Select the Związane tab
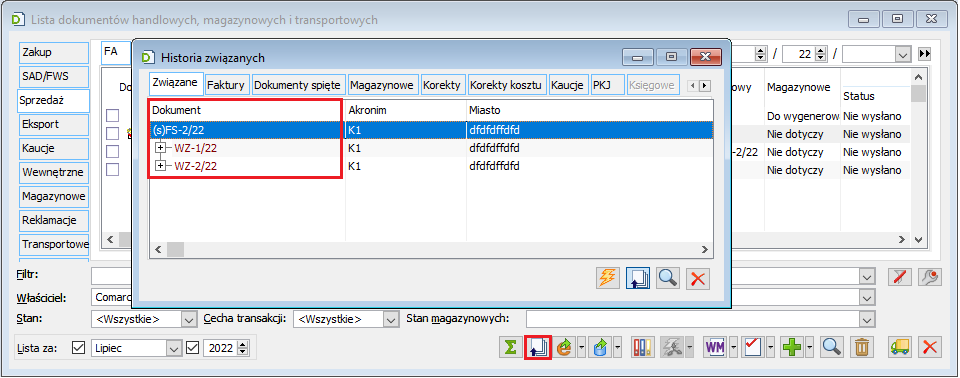960x378 pixels. 176,84
